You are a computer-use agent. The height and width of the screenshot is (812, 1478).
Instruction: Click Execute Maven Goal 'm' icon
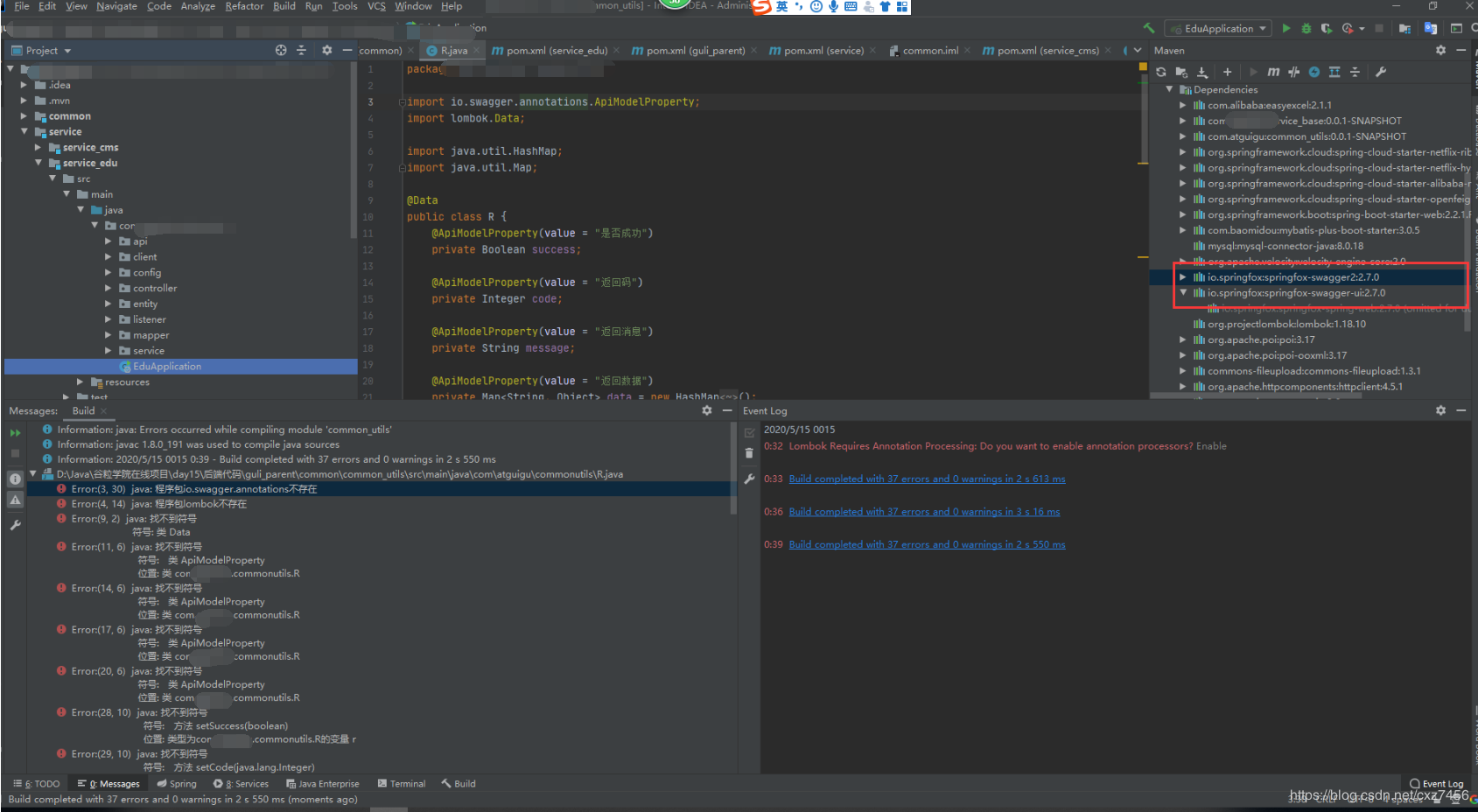coord(1273,72)
